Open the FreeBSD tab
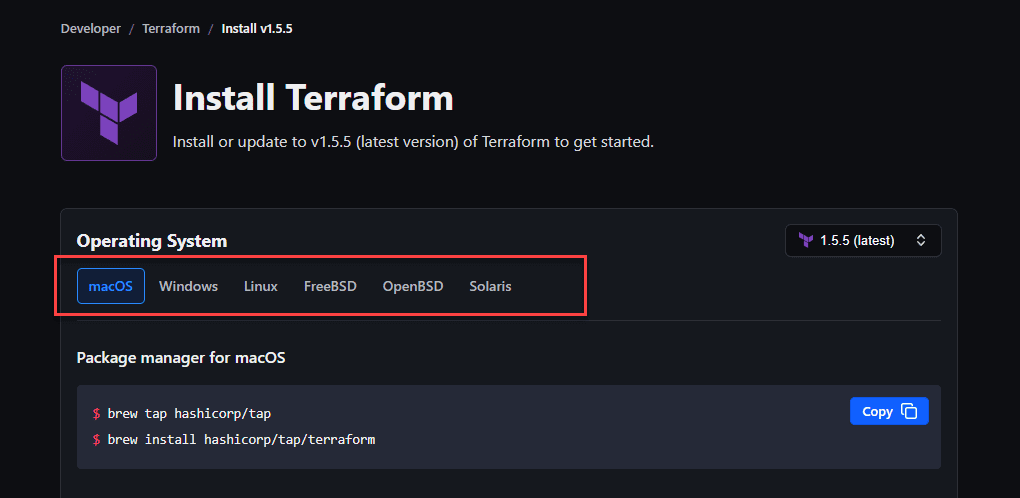Screen dimensions: 1020x498 330,286
